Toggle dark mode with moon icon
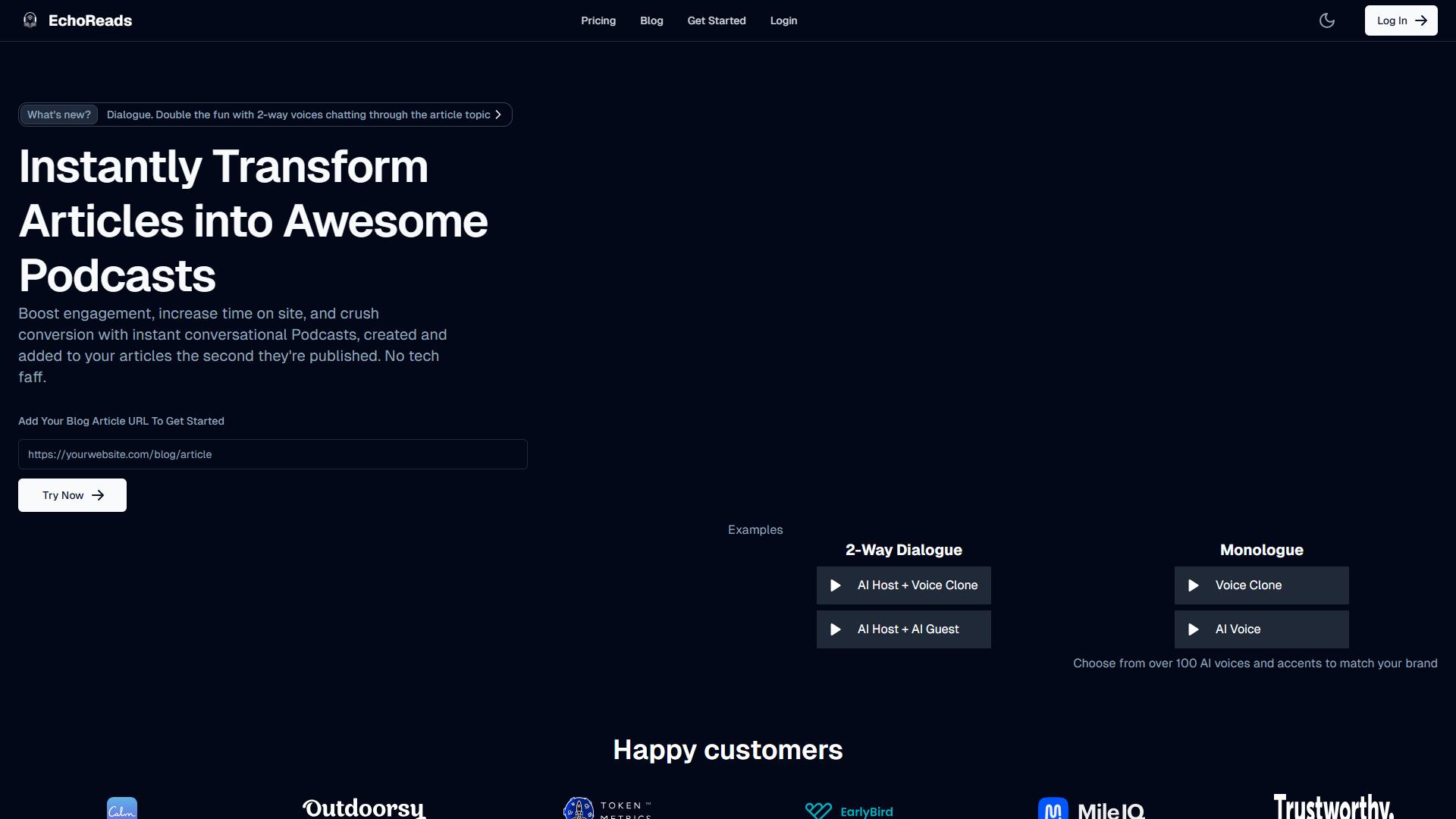This screenshot has width=1456, height=819. [x=1327, y=20]
